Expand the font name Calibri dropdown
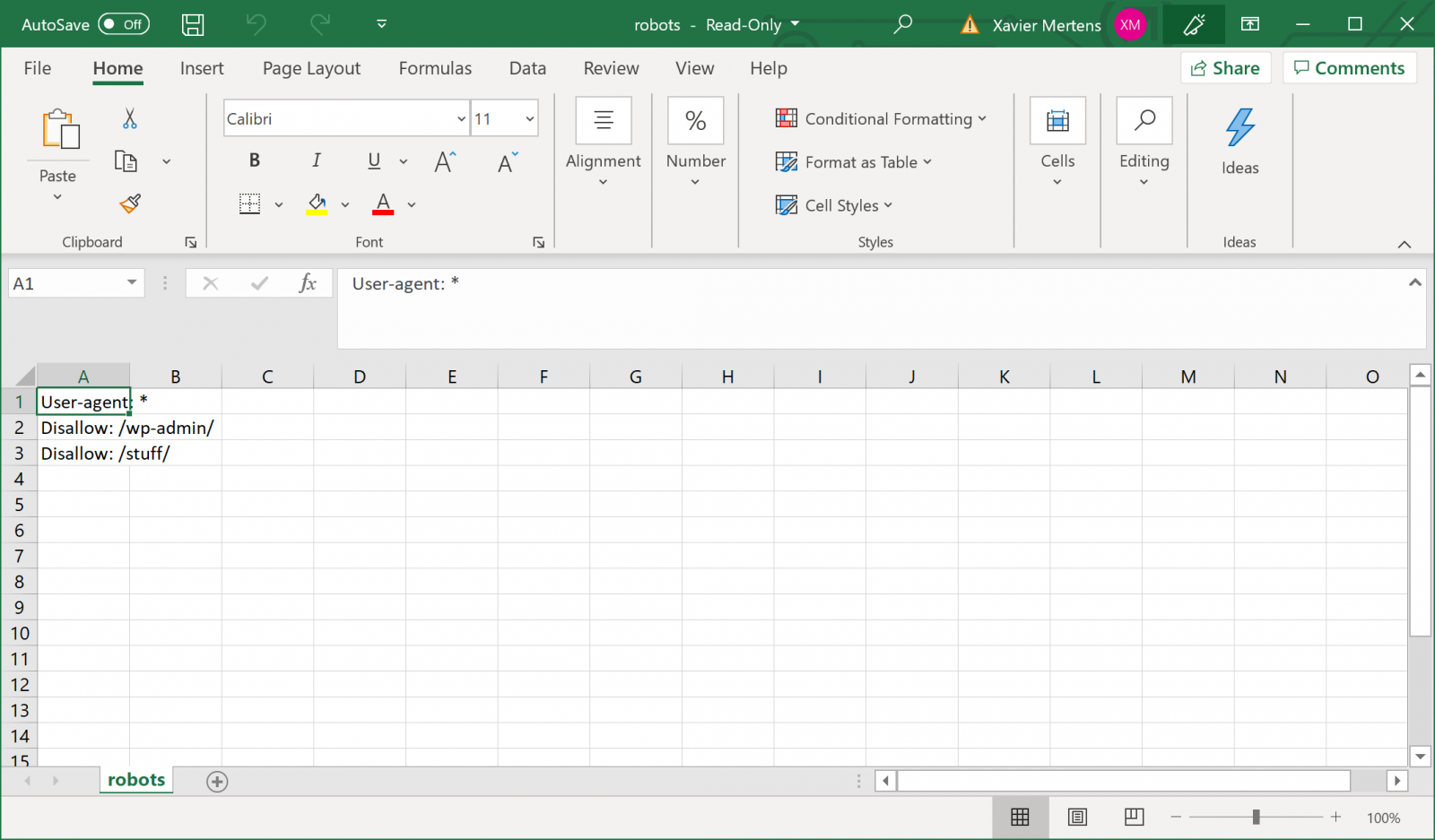 tap(461, 119)
